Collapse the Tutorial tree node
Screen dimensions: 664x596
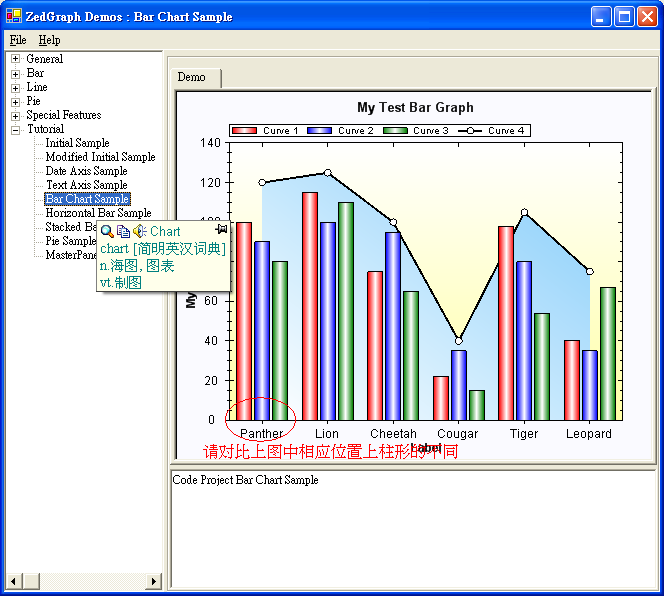pyautogui.click(x=15, y=130)
